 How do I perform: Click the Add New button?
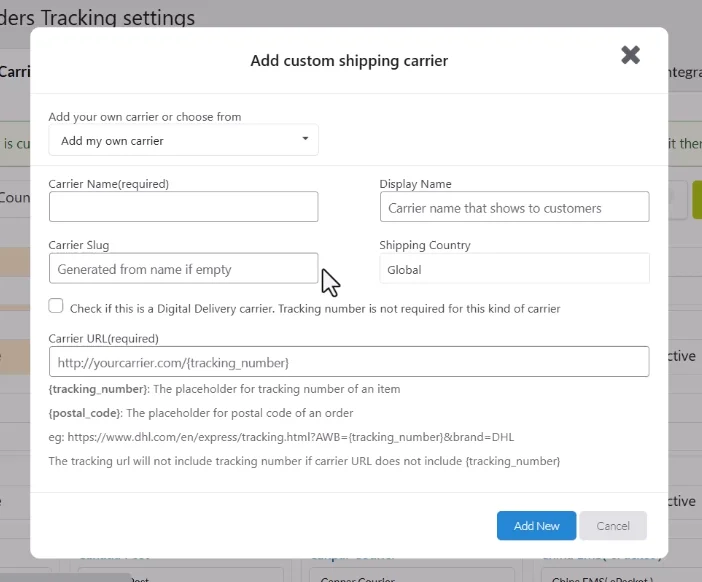click(536, 526)
